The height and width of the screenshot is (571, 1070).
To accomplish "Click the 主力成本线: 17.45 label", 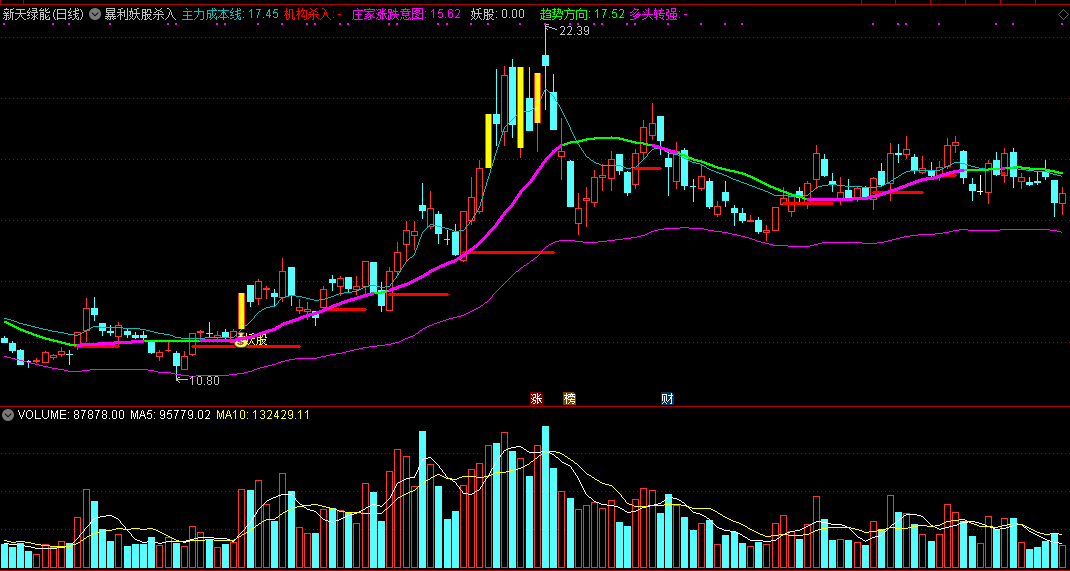I will (x=230, y=14).
